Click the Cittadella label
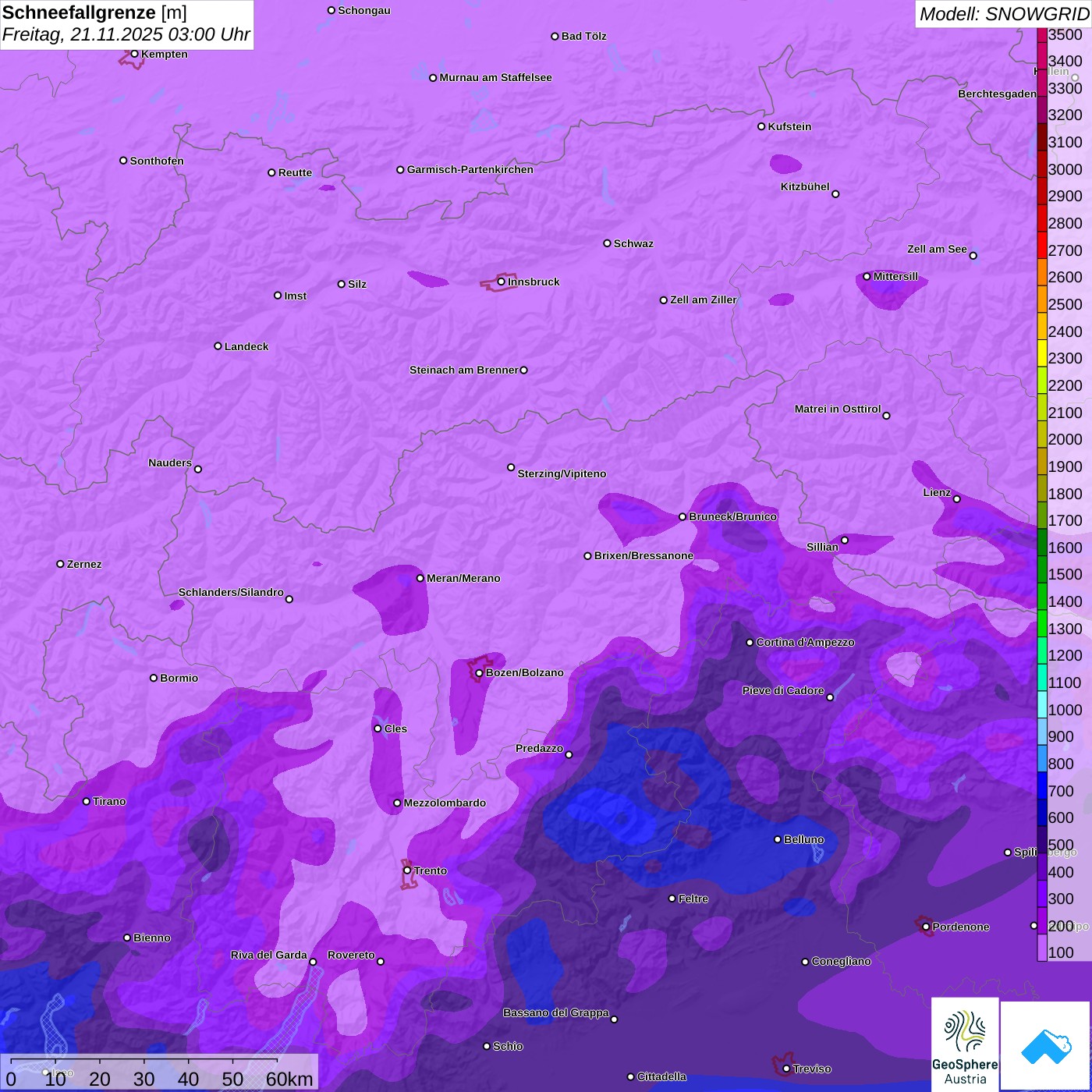This screenshot has height=1092, width=1092. (x=662, y=1076)
